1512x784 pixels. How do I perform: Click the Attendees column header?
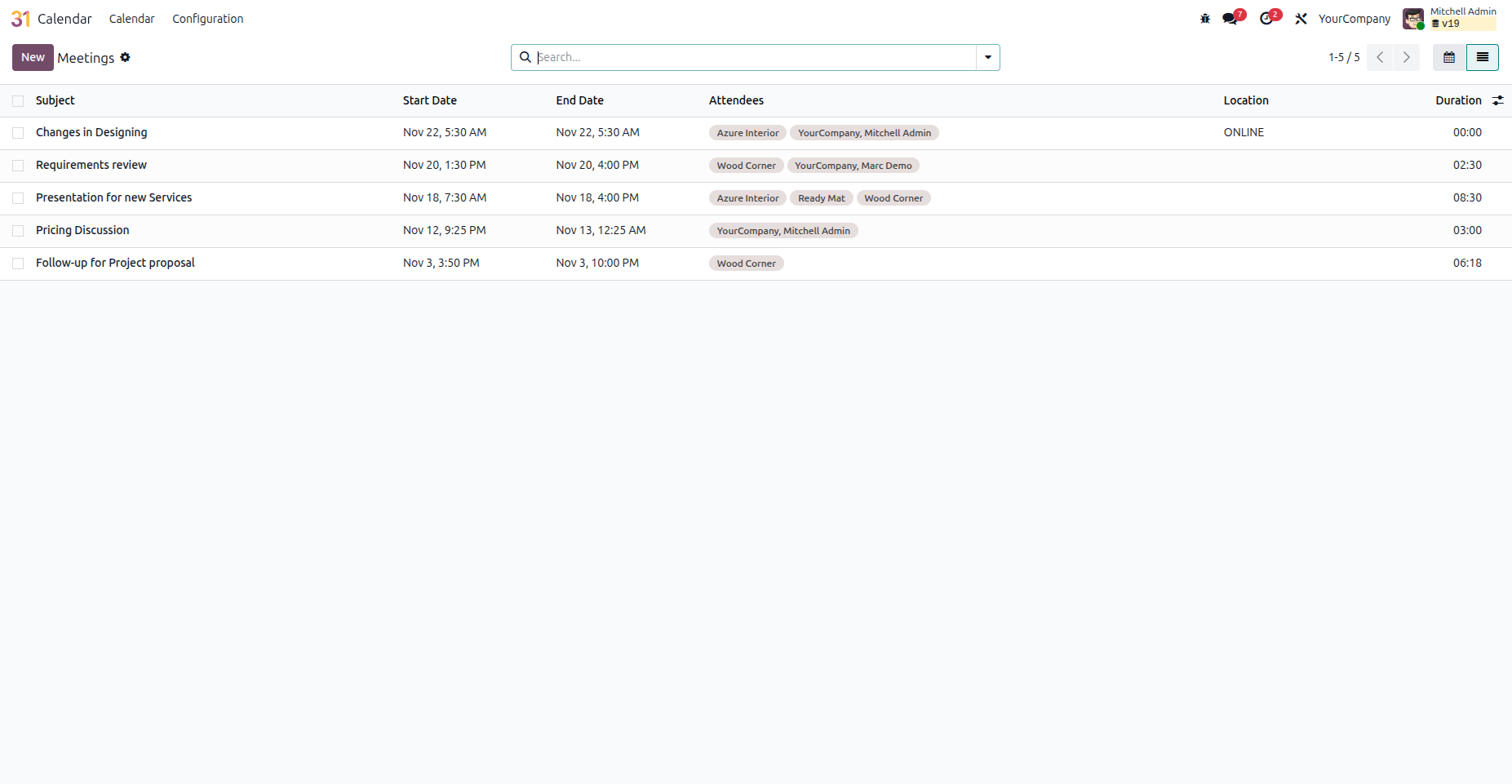736,100
